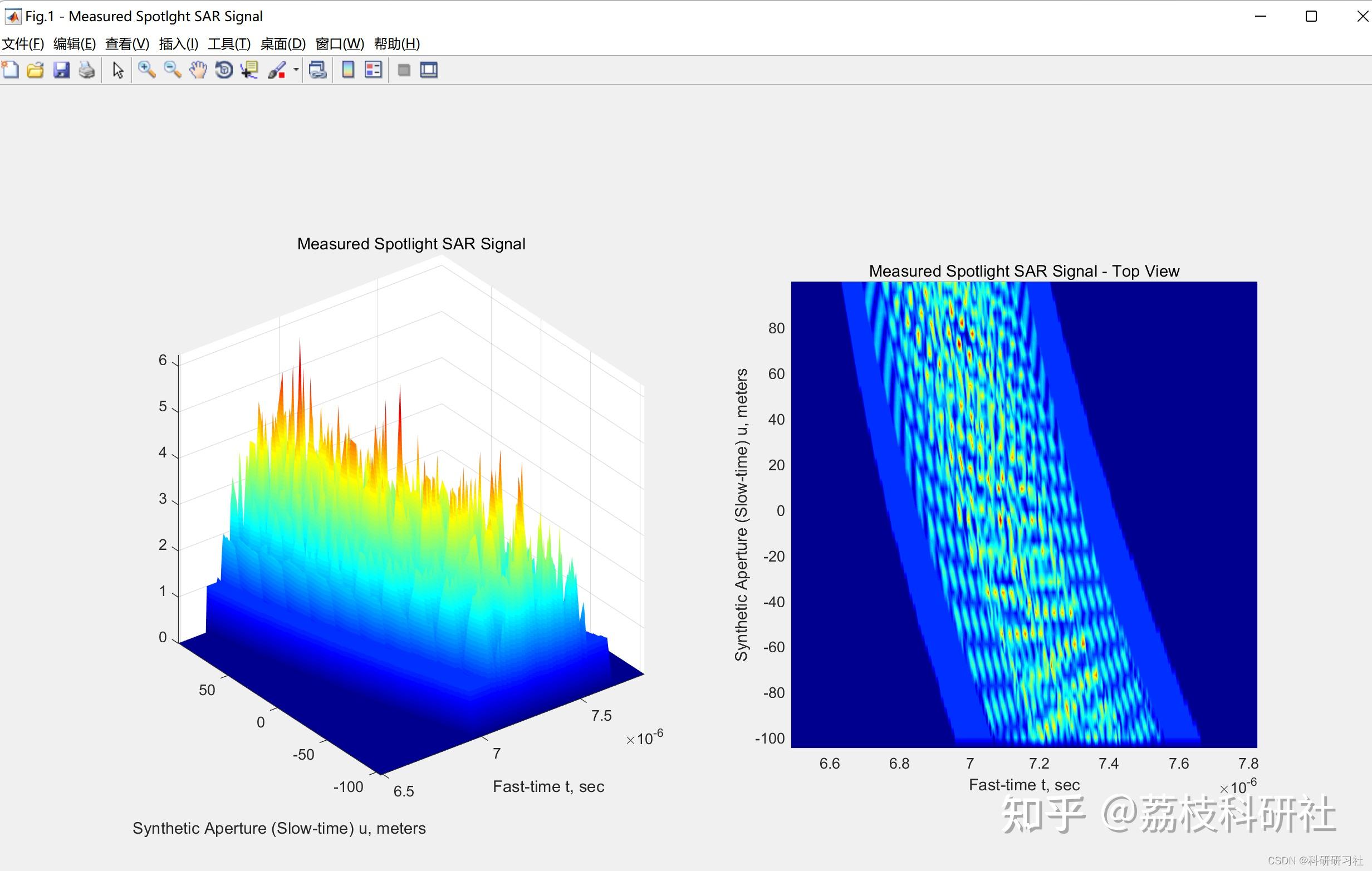Show Plot Tools and dock figure

[x=428, y=70]
